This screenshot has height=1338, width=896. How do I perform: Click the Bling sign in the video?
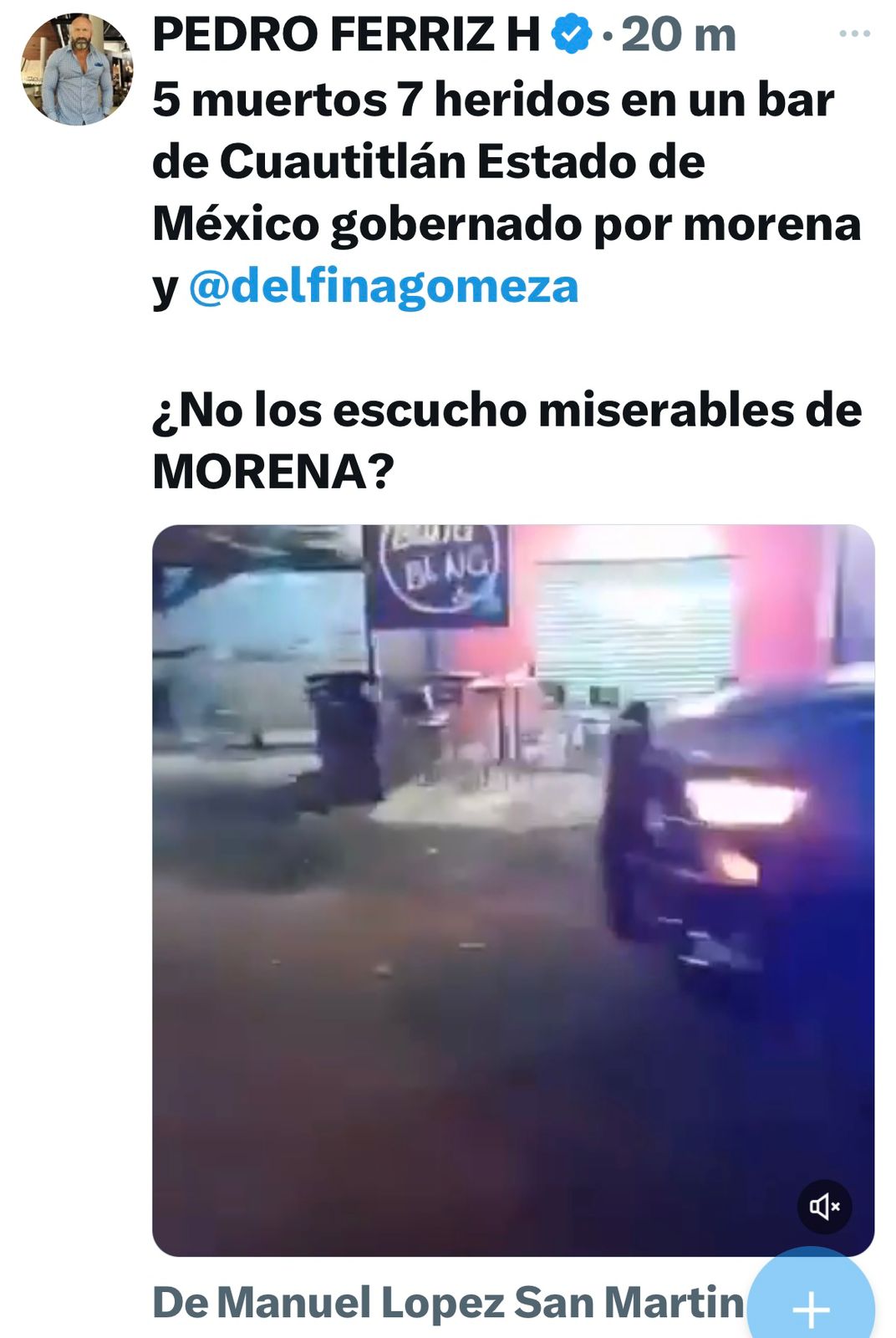[437, 575]
